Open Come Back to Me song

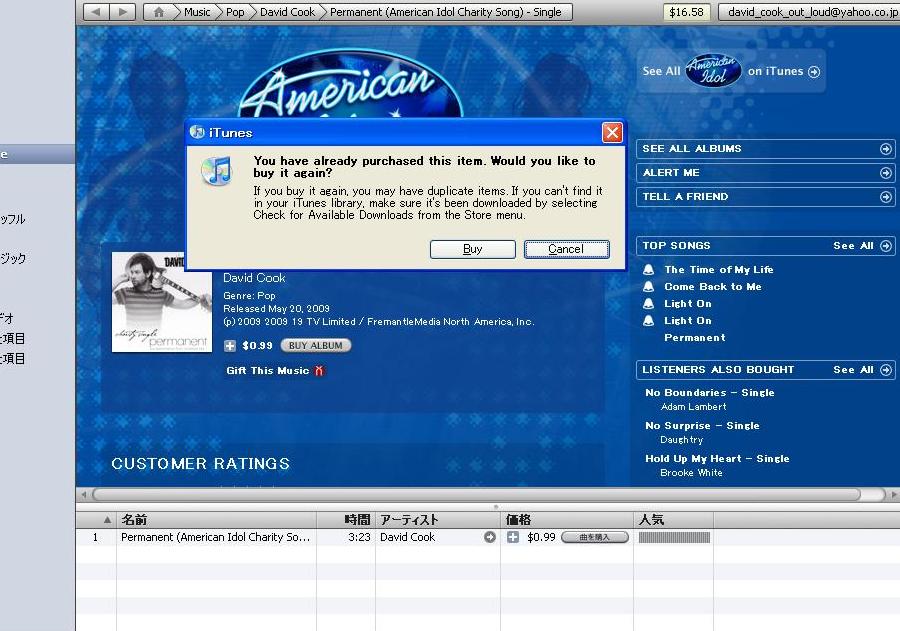point(713,287)
